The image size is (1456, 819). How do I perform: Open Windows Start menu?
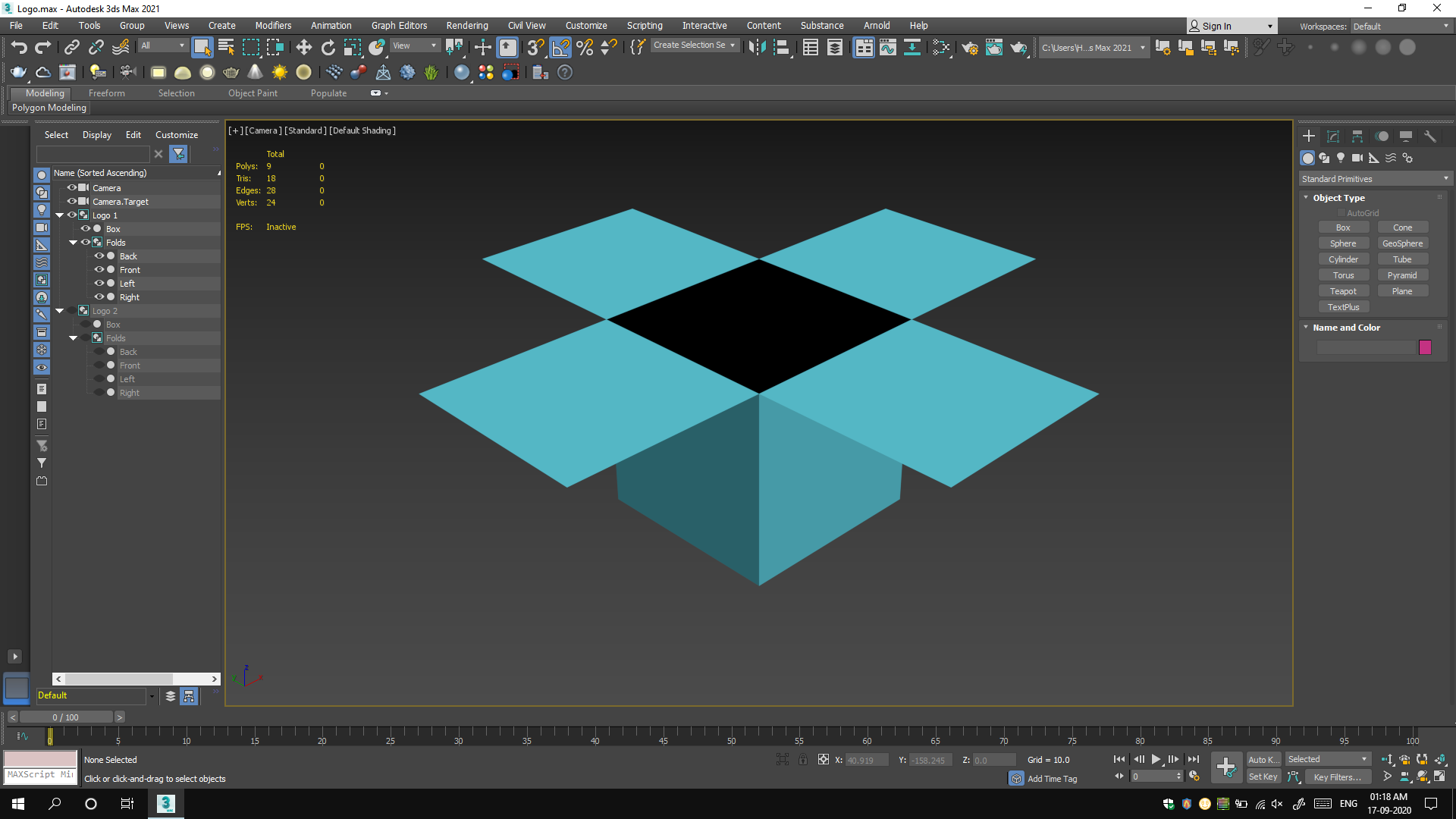coord(18,804)
